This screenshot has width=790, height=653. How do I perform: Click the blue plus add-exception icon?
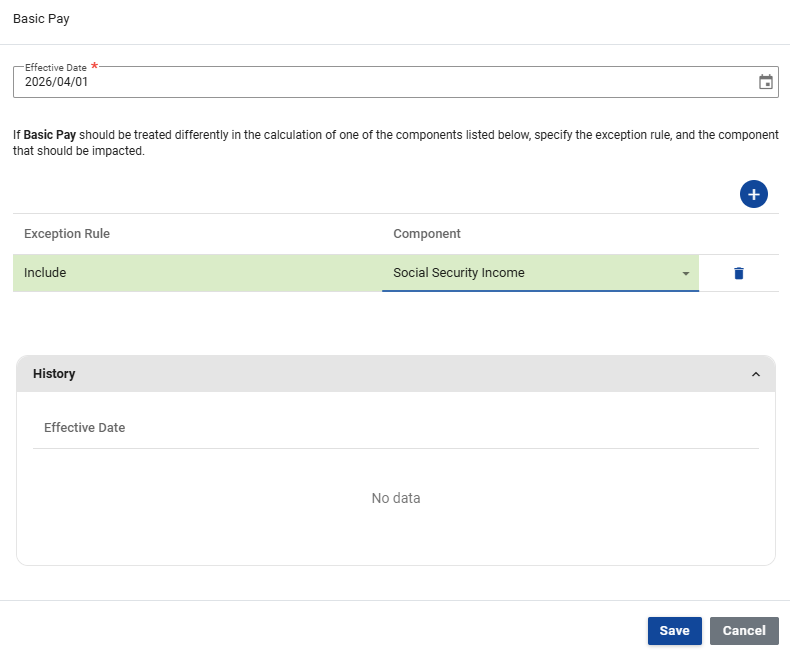tap(753, 194)
